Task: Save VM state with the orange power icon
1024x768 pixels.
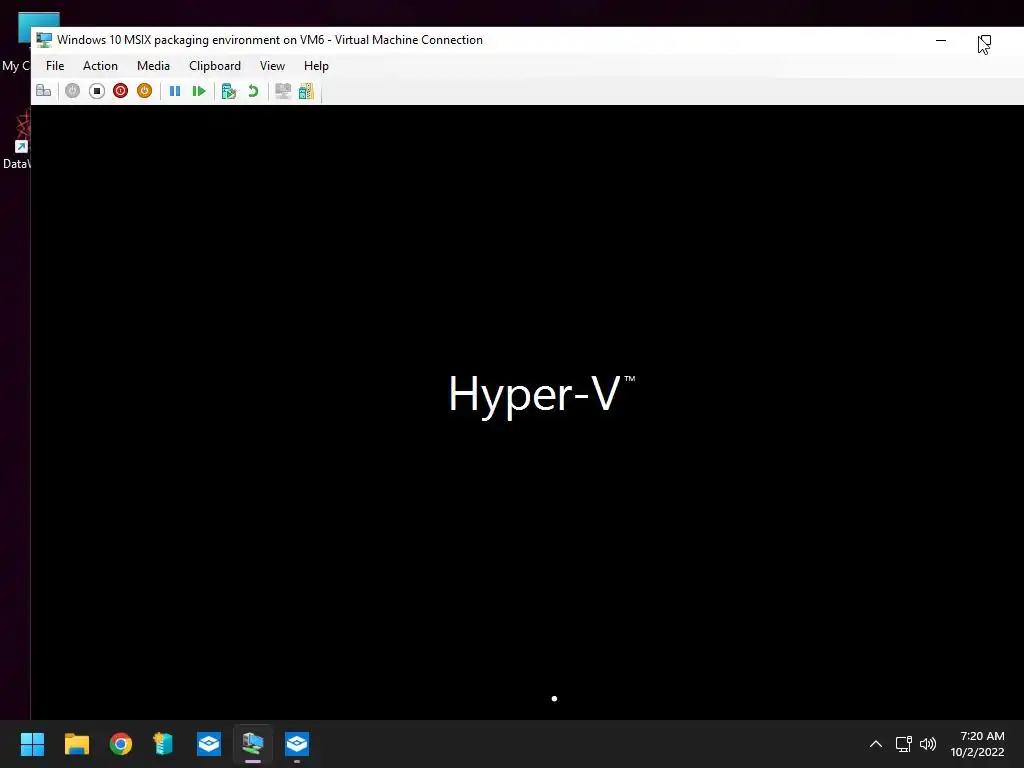Action: tap(144, 91)
